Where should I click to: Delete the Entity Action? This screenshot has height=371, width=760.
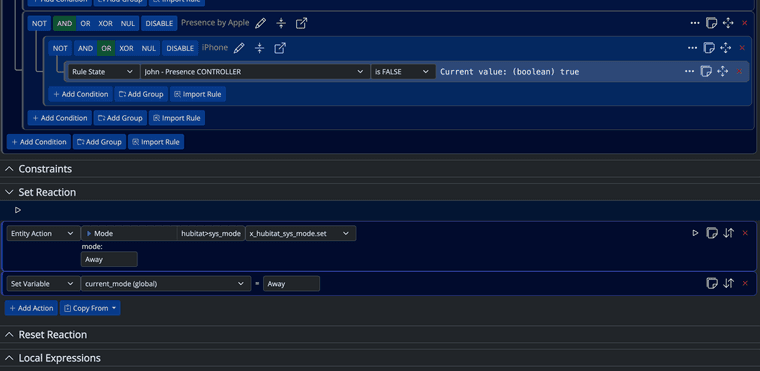745,233
